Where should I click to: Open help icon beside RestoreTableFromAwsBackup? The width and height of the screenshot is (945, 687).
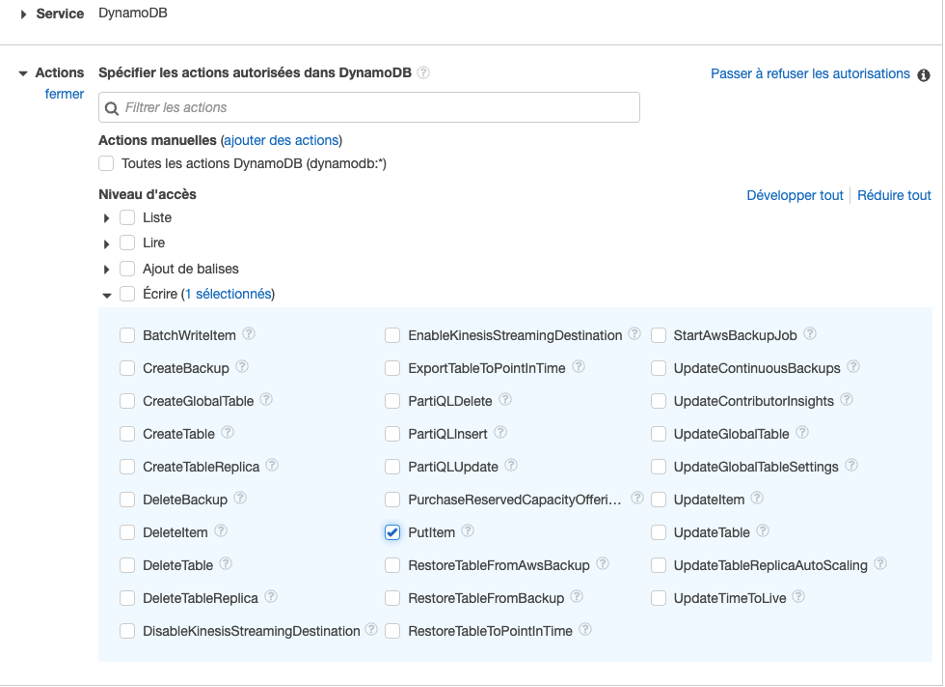(602, 563)
